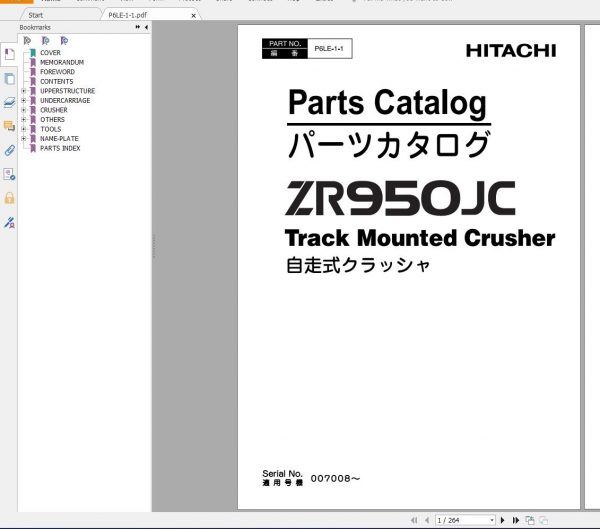Click the 'Serial No.' label on the page
Viewport: 600px width, 529px height.
point(282,473)
